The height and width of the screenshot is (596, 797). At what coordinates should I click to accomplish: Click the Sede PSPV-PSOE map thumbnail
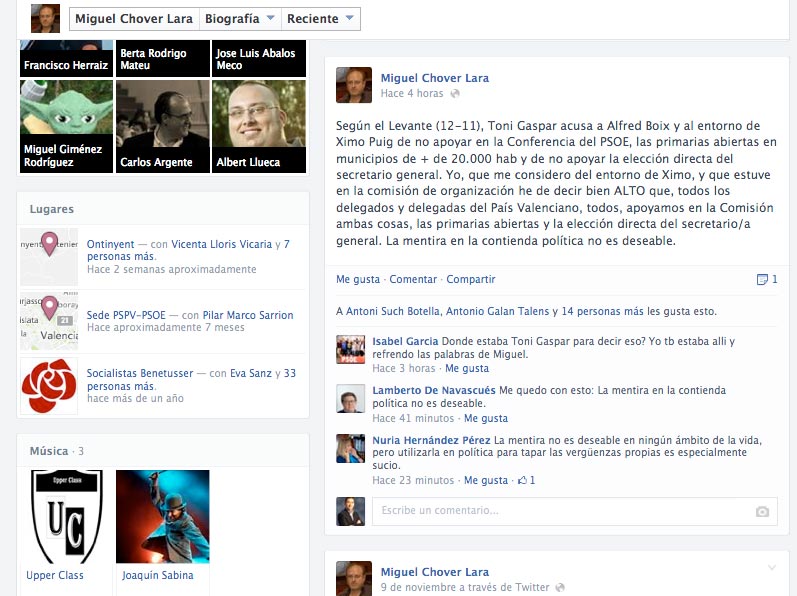(x=49, y=321)
